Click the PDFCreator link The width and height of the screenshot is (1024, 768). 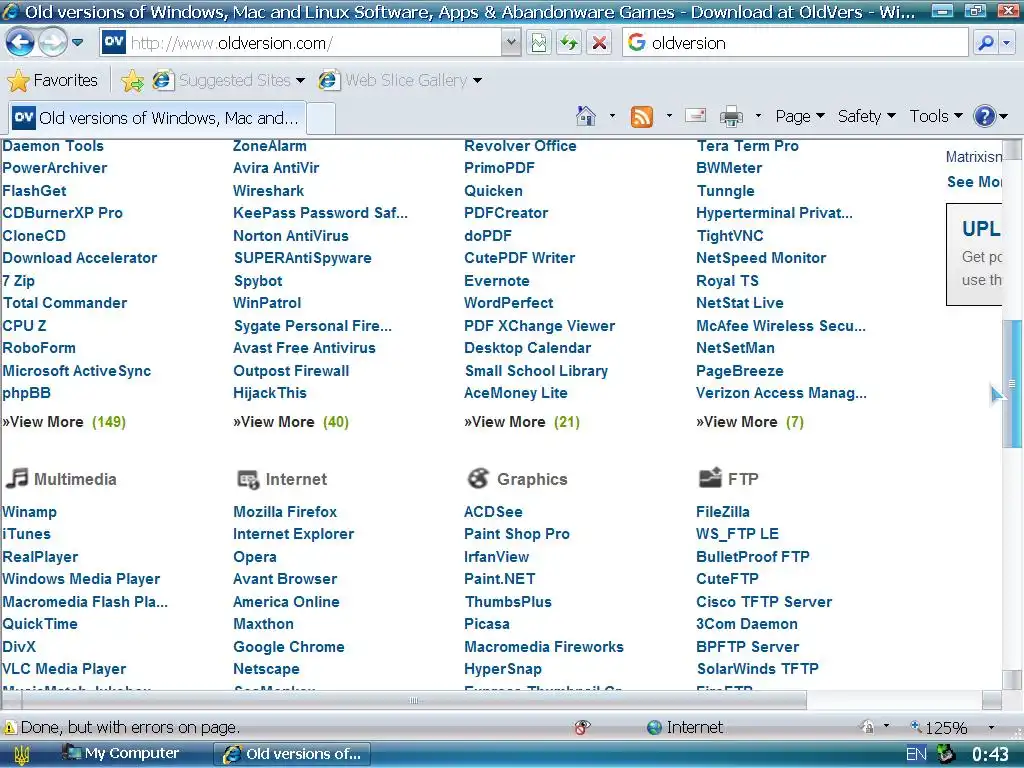click(x=506, y=213)
